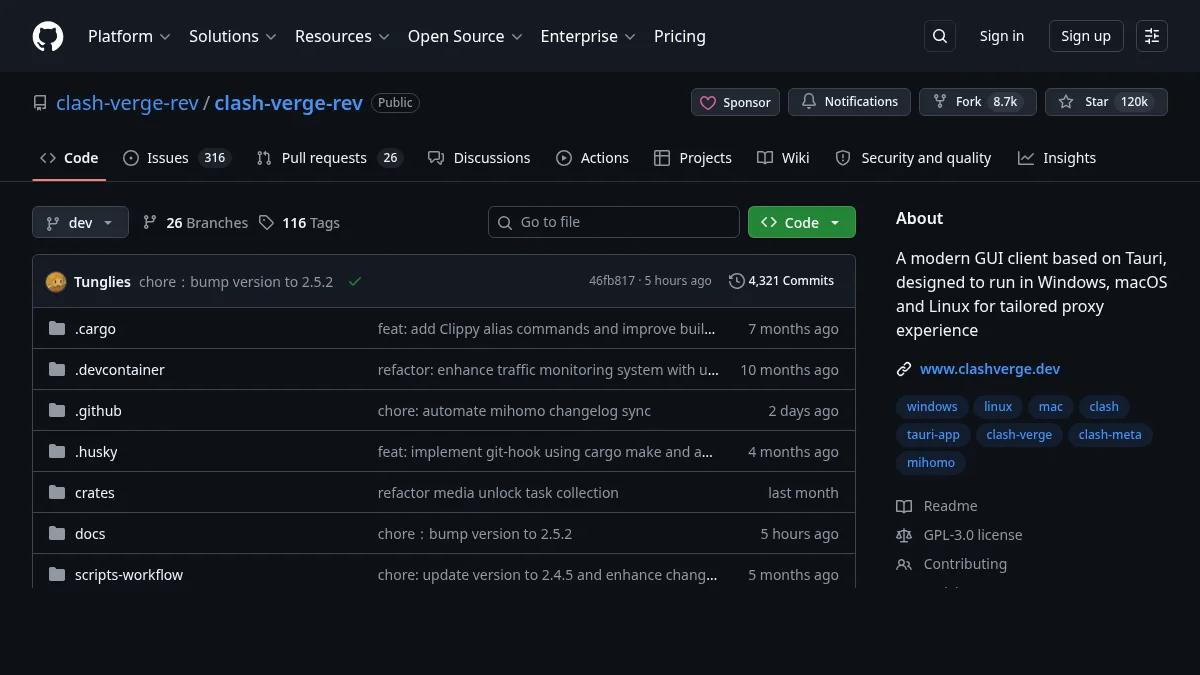Expand the Enterprise menu
Viewport: 1200px width, 675px height.
click(588, 36)
